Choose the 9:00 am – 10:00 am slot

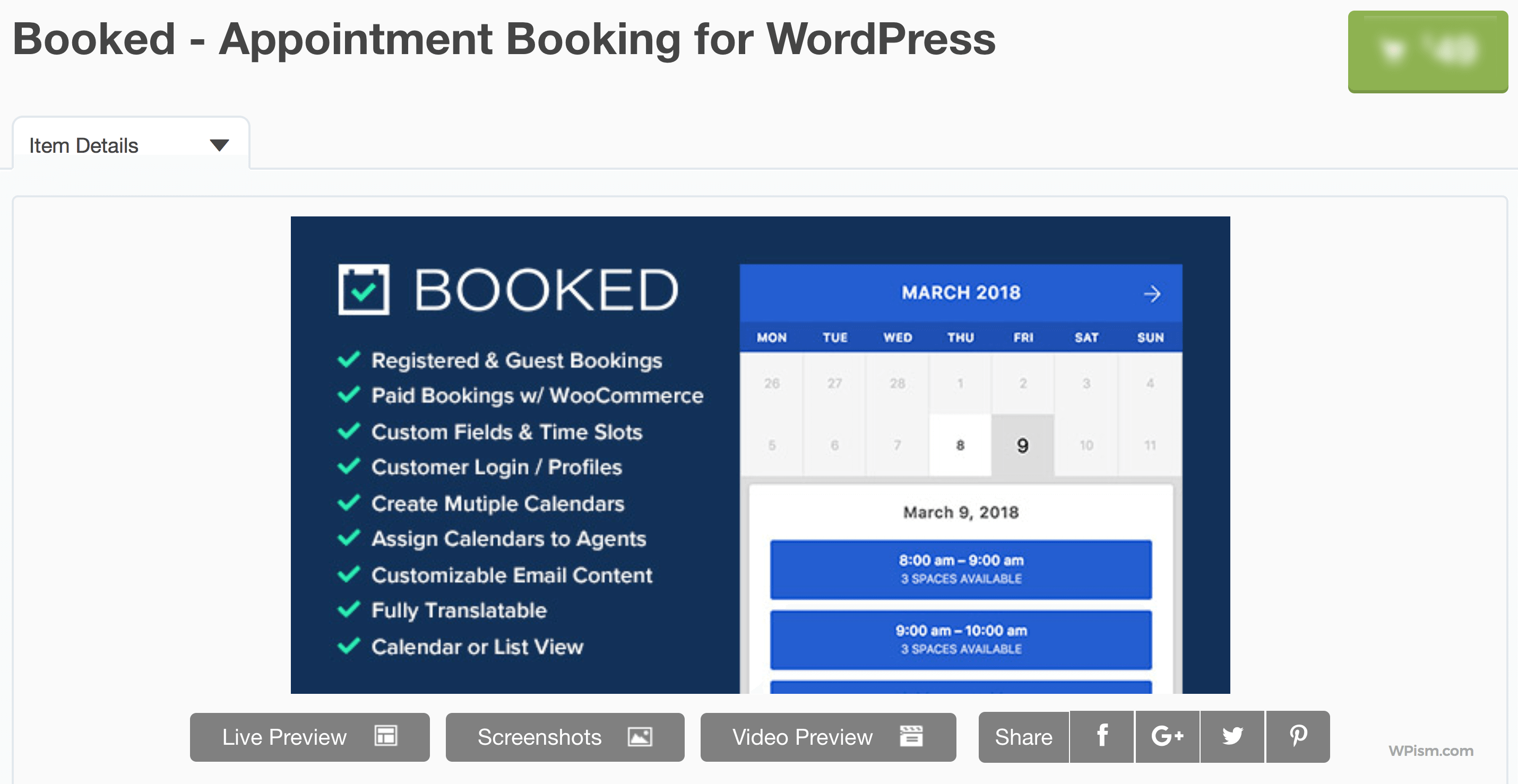[961, 640]
